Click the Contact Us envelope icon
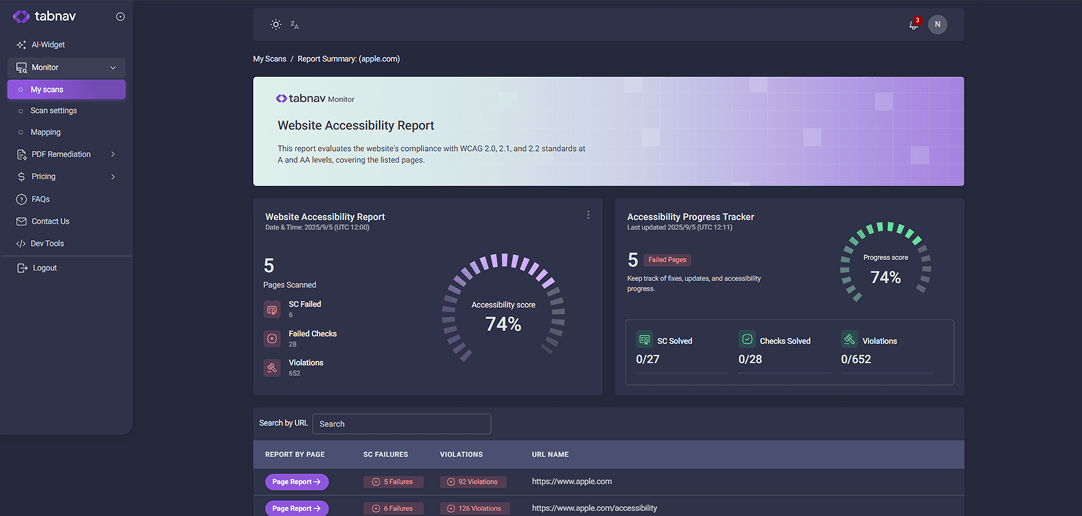This screenshot has height=516, width=1082. (x=21, y=221)
